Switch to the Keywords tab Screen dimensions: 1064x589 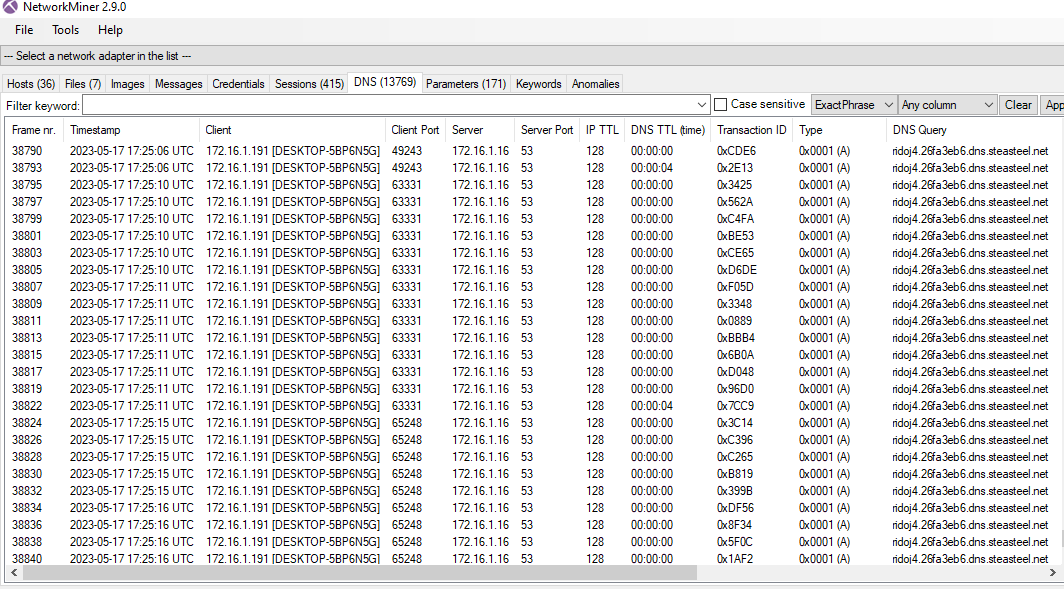tap(538, 83)
